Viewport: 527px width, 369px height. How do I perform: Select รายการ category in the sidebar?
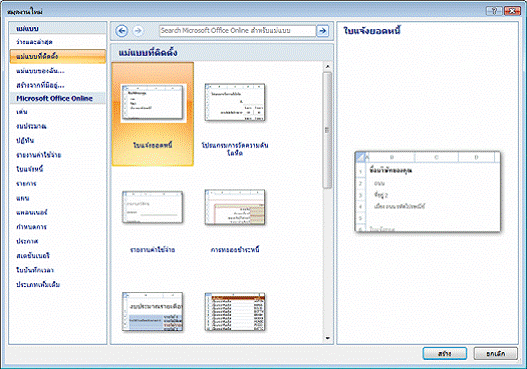pyautogui.click(x=26, y=183)
